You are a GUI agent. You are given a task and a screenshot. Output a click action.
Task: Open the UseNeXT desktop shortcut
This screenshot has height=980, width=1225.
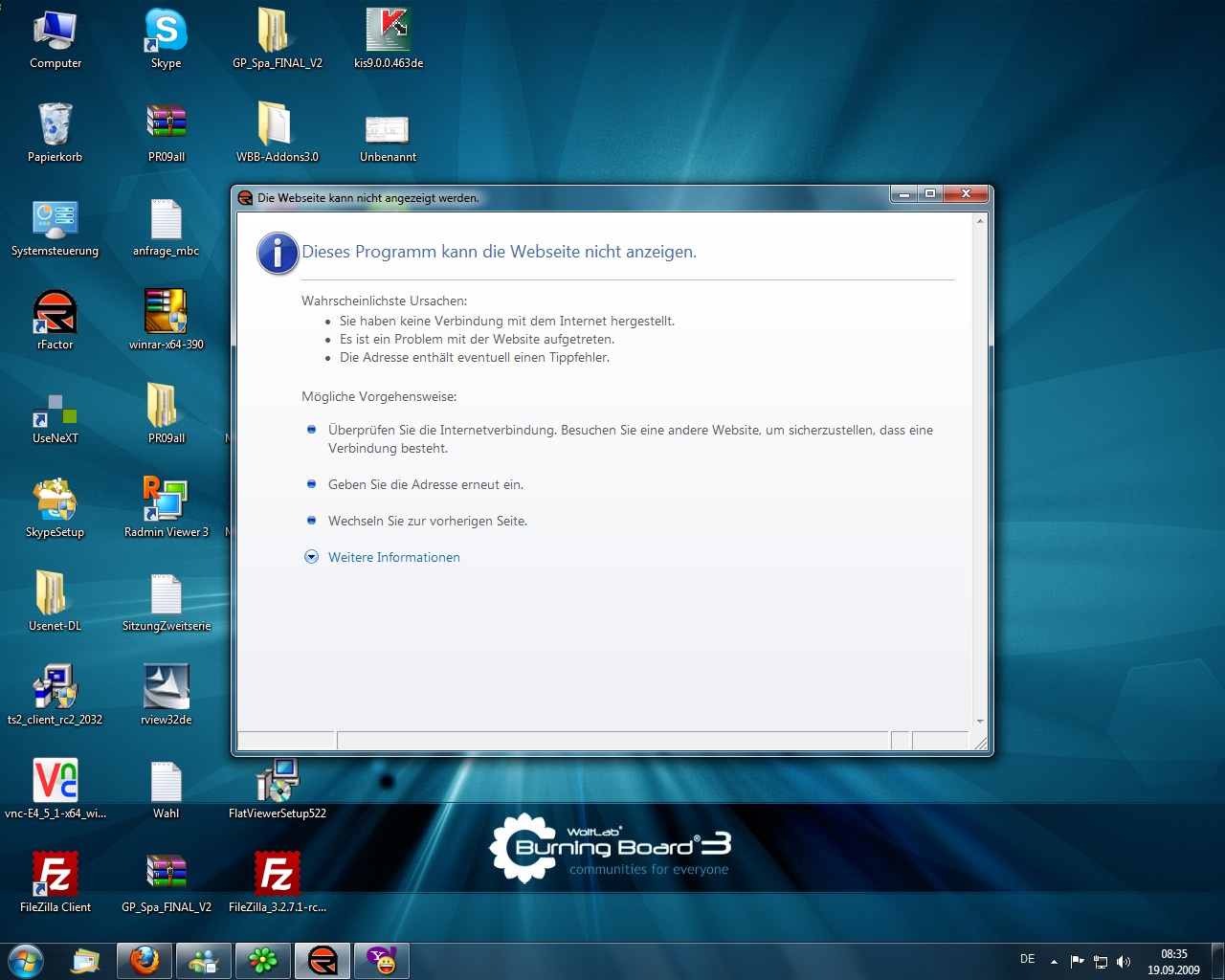[55, 410]
